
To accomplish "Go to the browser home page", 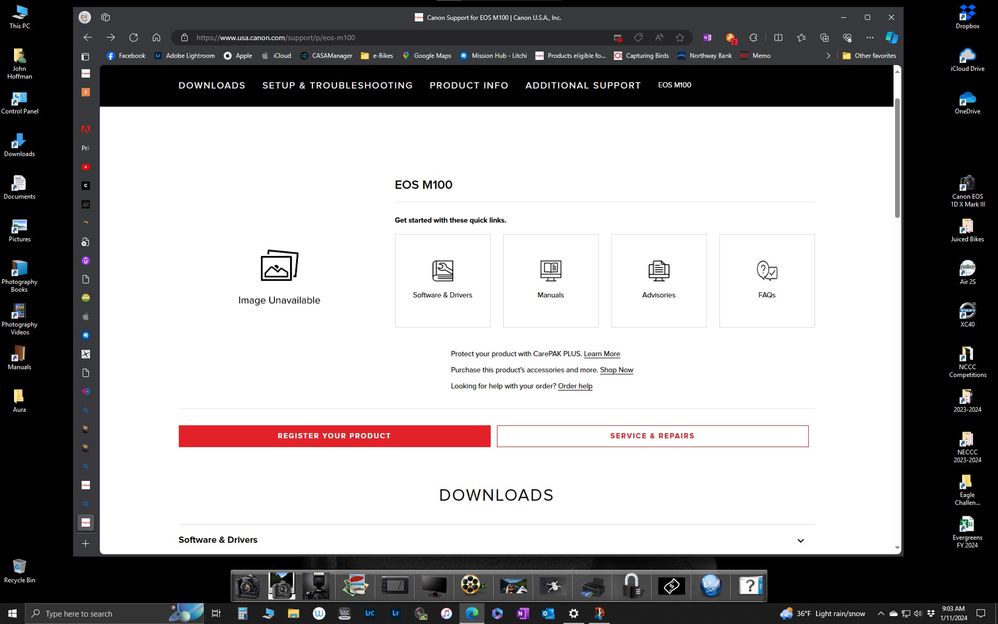I will [156, 37].
